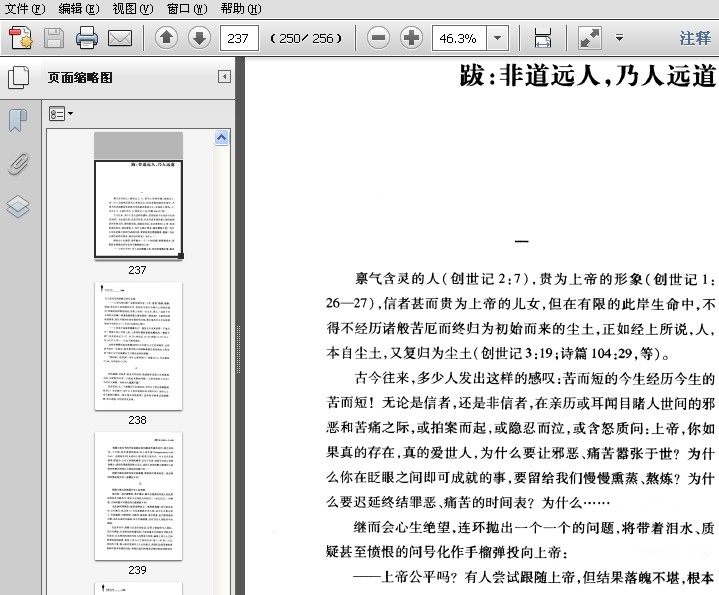Click the Create PDF icon
The width and height of the screenshot is (719, 595).
tap(21, 38)
